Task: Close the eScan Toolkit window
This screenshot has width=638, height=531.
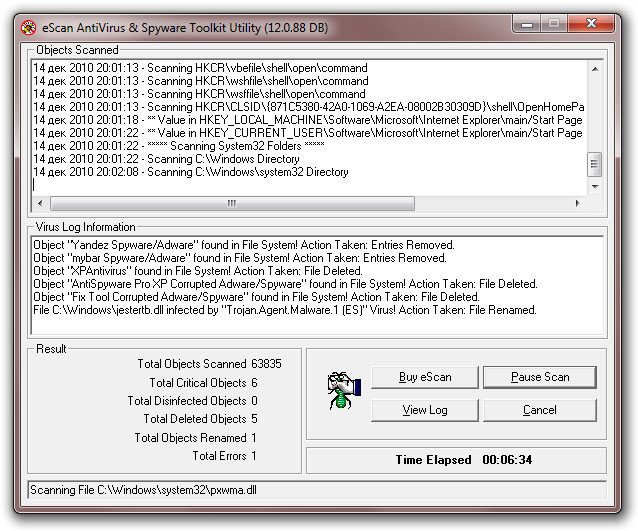Action: click(591, 24)
